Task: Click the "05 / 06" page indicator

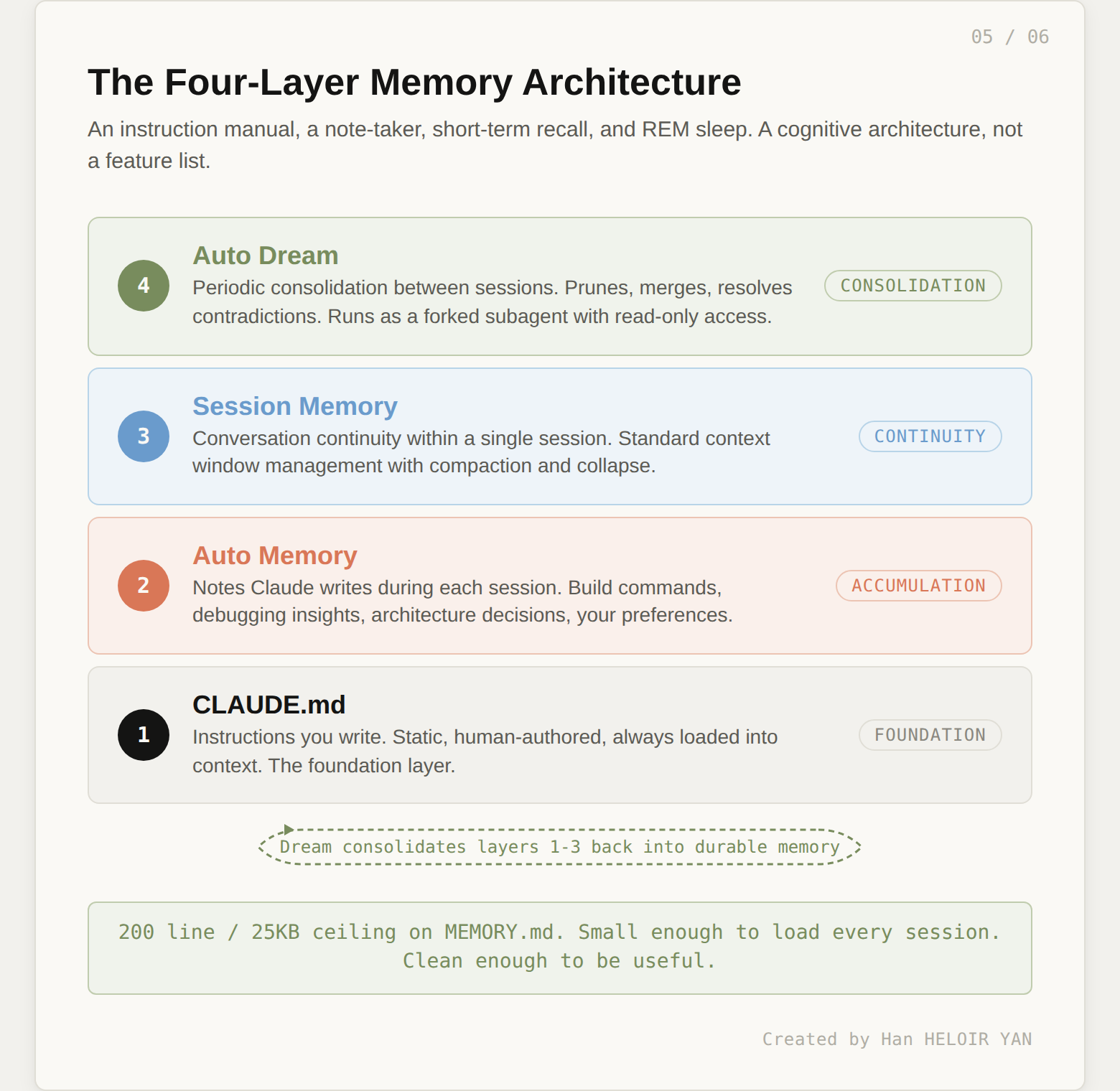Action: [x=1010, y=37]
